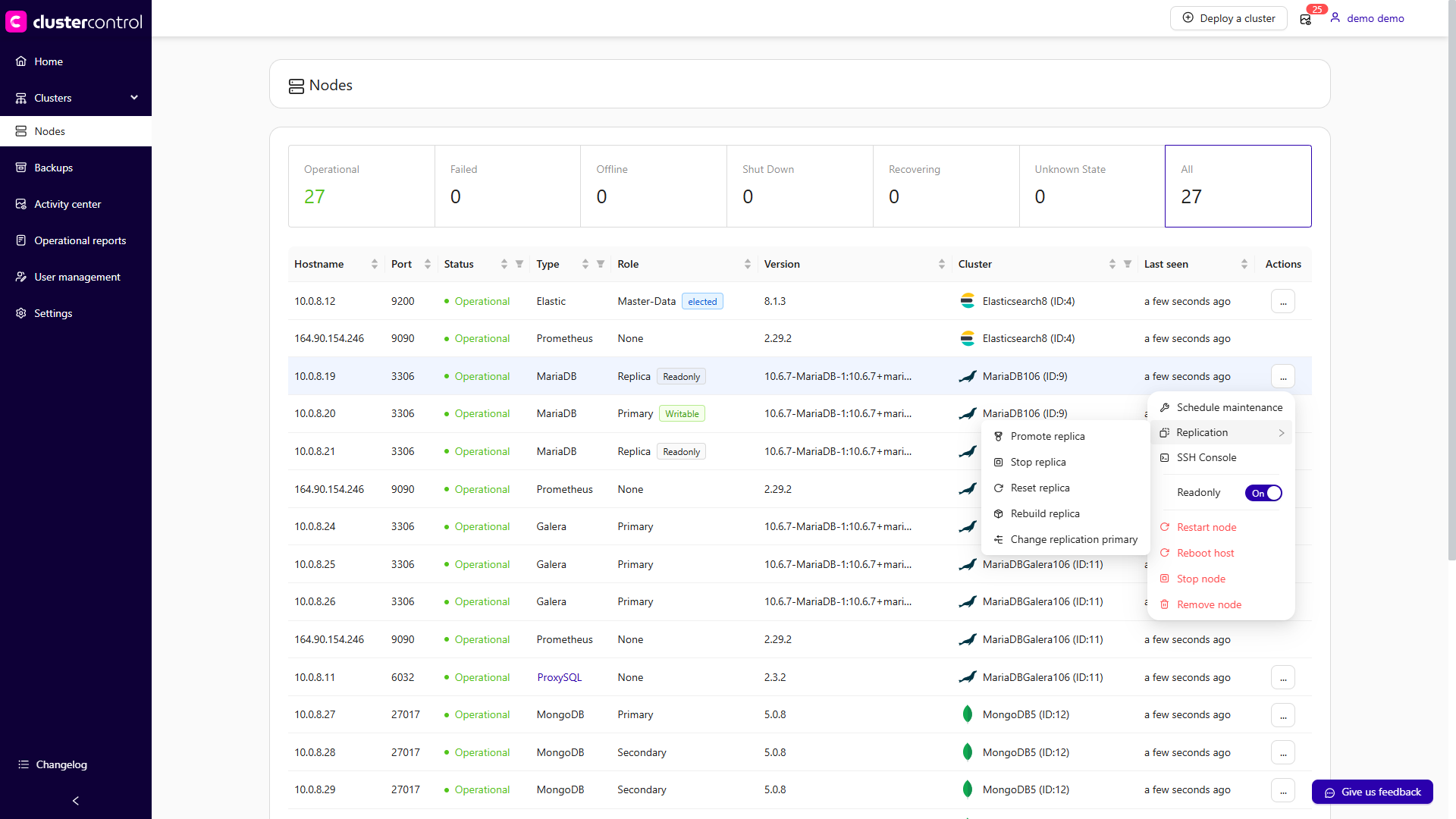The image size is (1456, 819).
Task: Turn off the Readonly toggle
Action: tap(1263, 493)
